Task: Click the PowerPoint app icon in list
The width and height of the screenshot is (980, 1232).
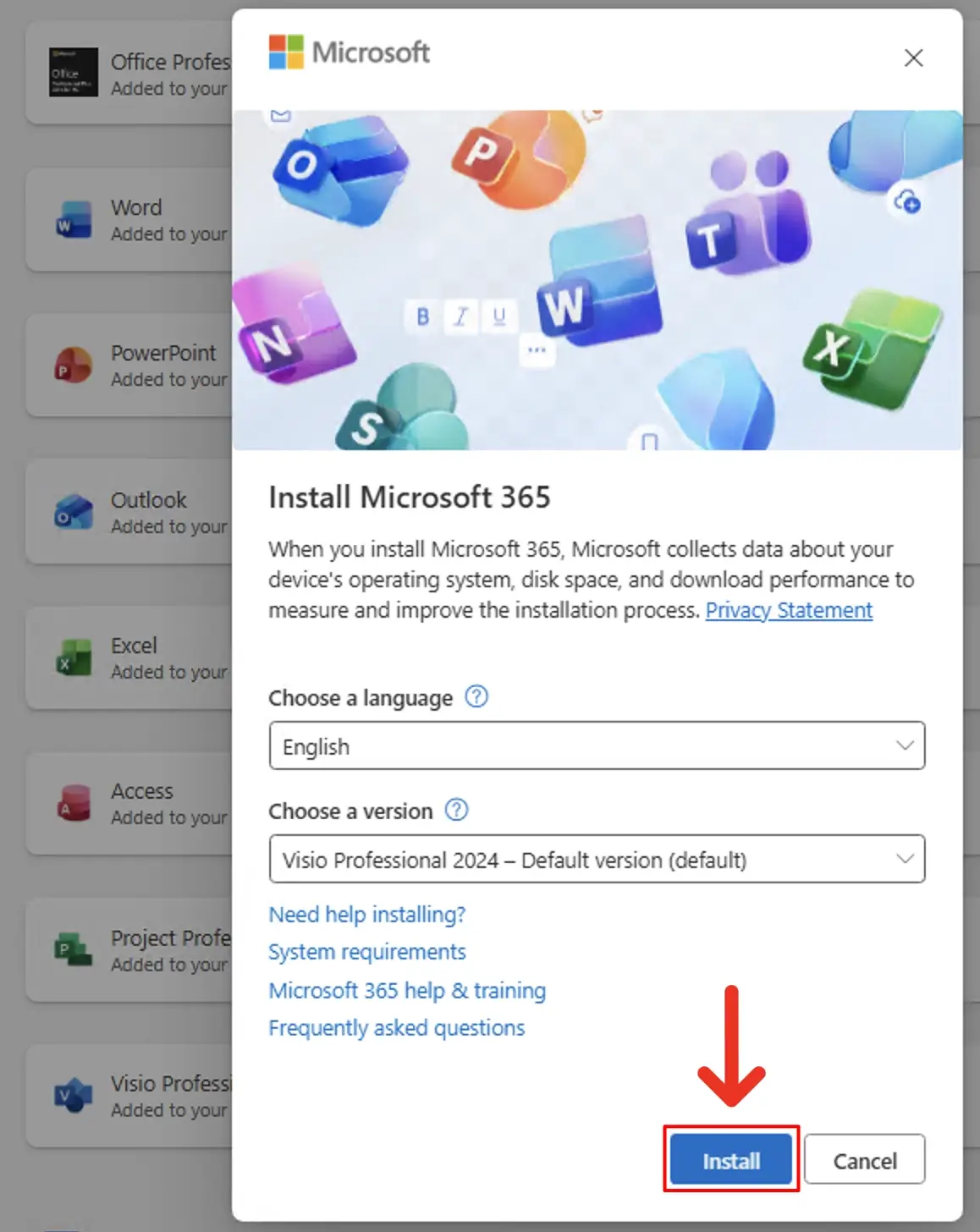Action: point(74,366)
